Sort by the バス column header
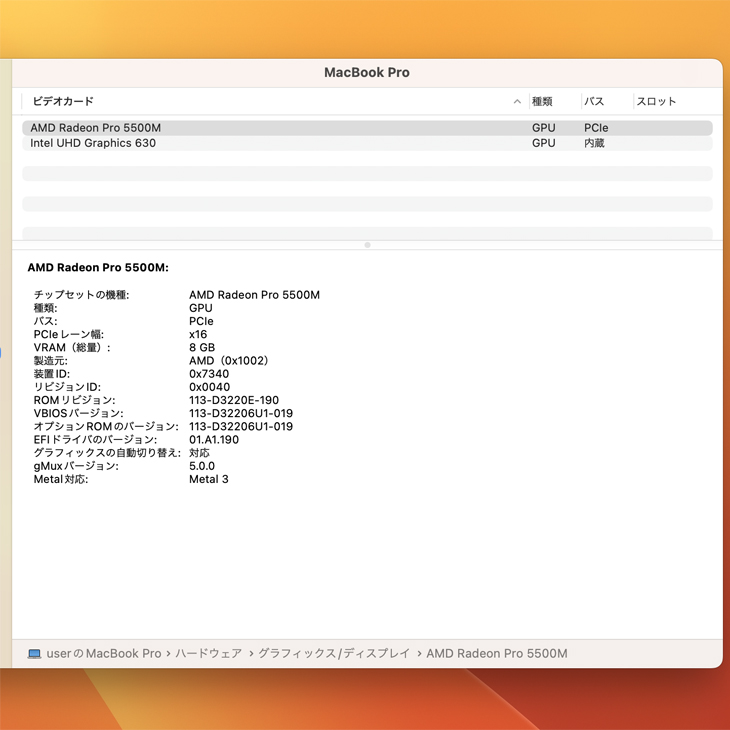730x730 pixels. (594, 102)
